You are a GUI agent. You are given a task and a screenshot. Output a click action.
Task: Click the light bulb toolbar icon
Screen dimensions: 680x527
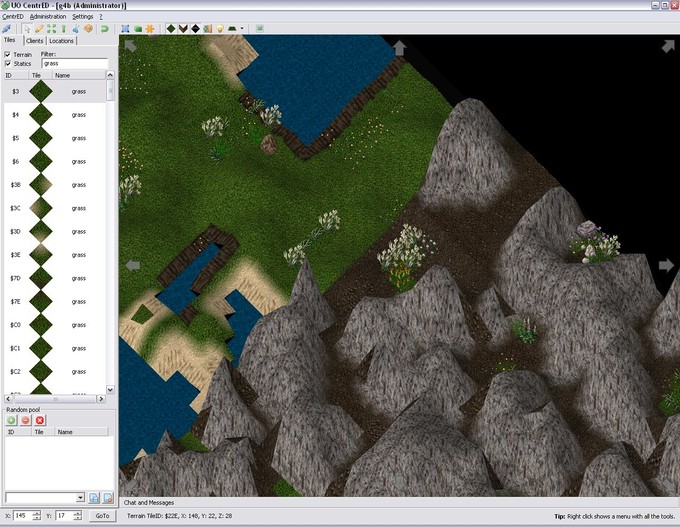[219, 28]
